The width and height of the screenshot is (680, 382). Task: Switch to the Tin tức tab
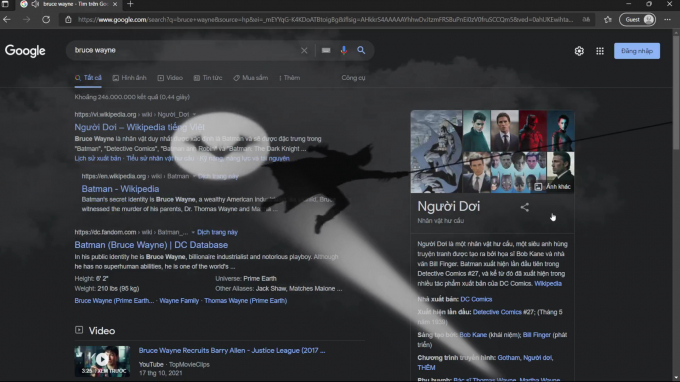pos(208,78)
